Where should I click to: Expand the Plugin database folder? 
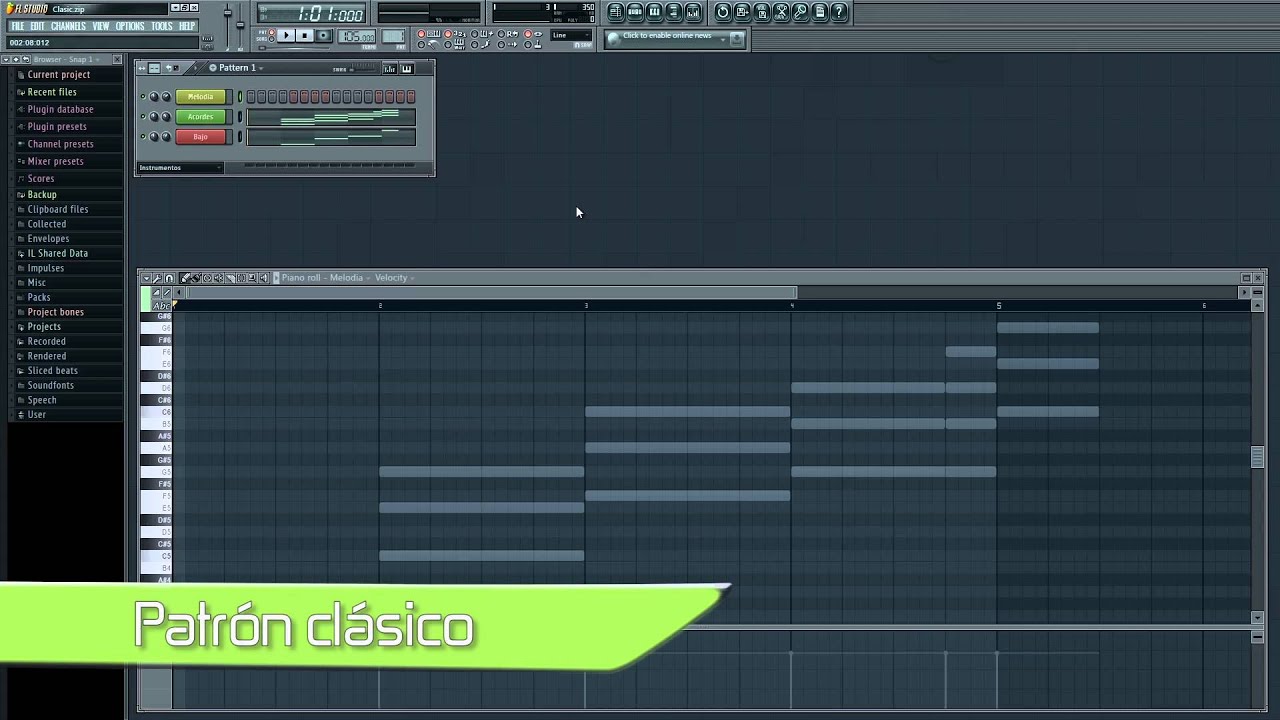(60, 109)
